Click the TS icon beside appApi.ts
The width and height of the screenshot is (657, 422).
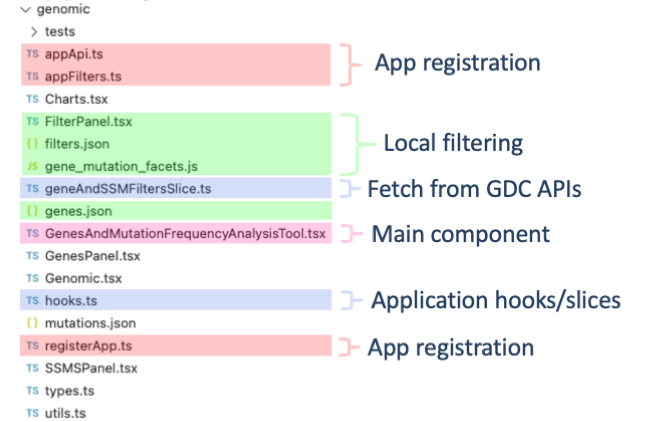click(33, 55)
